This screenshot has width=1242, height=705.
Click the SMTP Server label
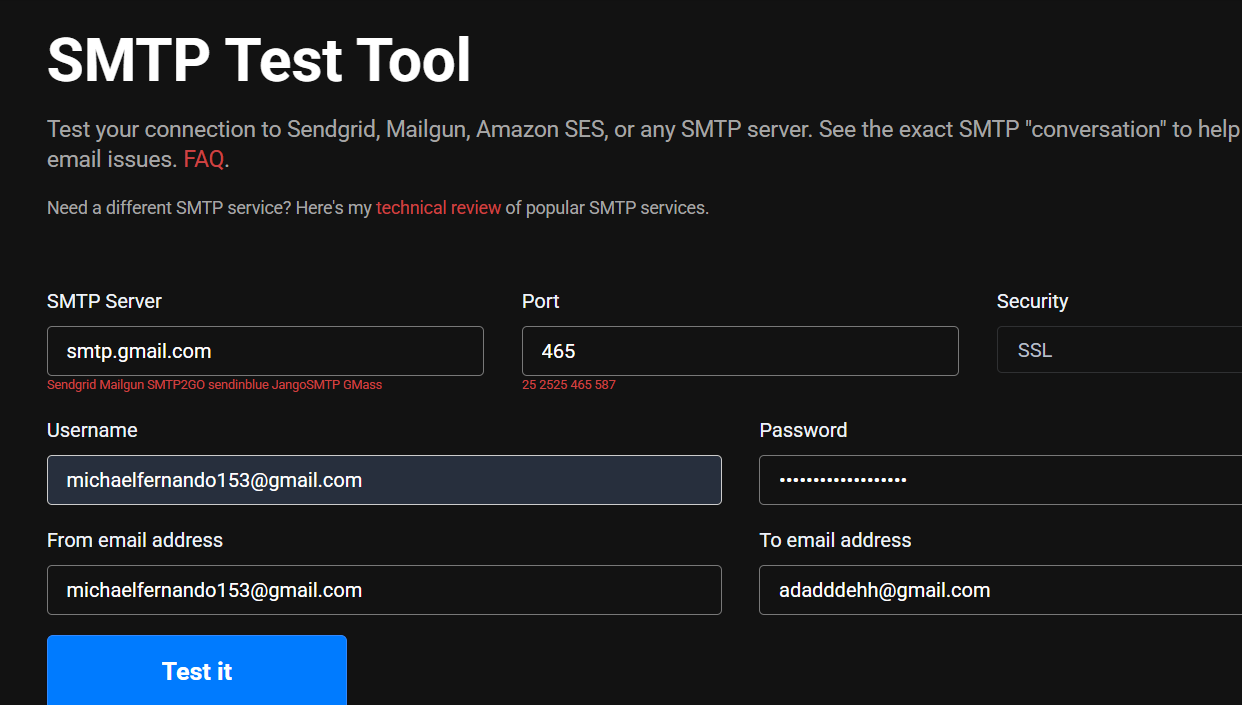click(x=104, y=301)
